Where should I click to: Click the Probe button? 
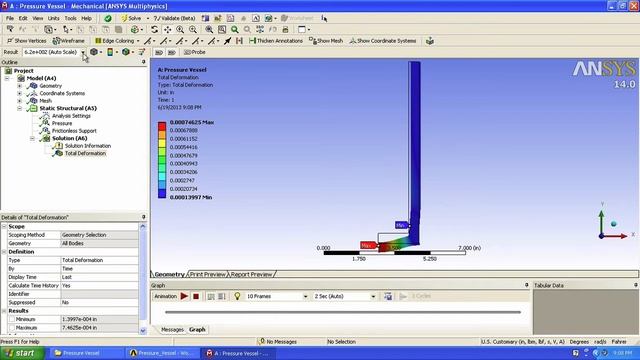[195, 52]
